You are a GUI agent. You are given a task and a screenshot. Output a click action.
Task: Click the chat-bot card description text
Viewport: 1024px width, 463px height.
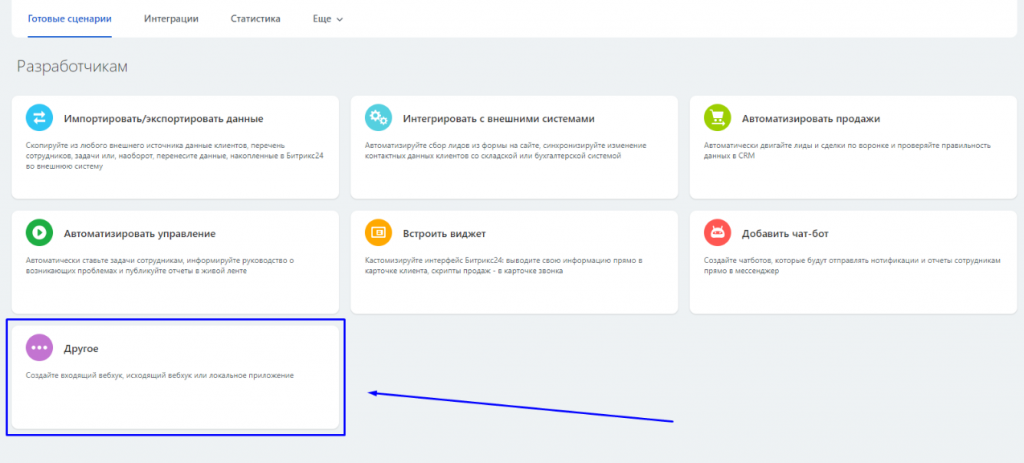pyautogui.click(x=852, y=265)
